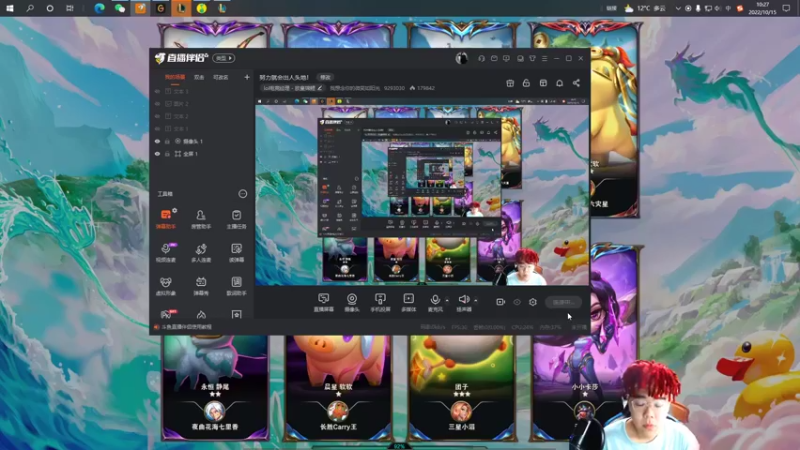This screenshot has height=450, width=800.
Task: Open settings gear on 弹幕助手 icon
Action: pyautogui.click(x=175, y=210)
